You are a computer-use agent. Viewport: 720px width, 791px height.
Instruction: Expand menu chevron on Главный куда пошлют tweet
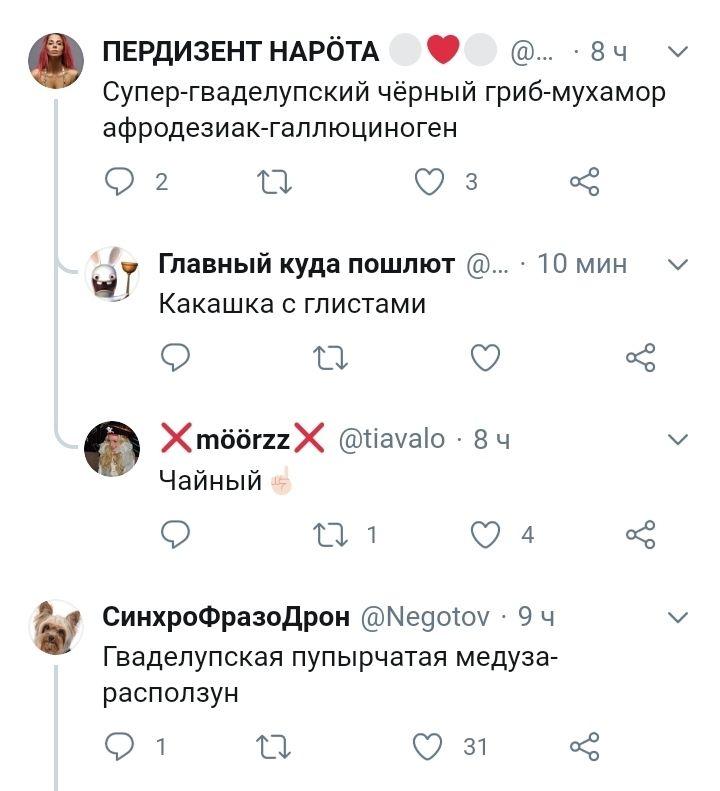click(677, 264)
